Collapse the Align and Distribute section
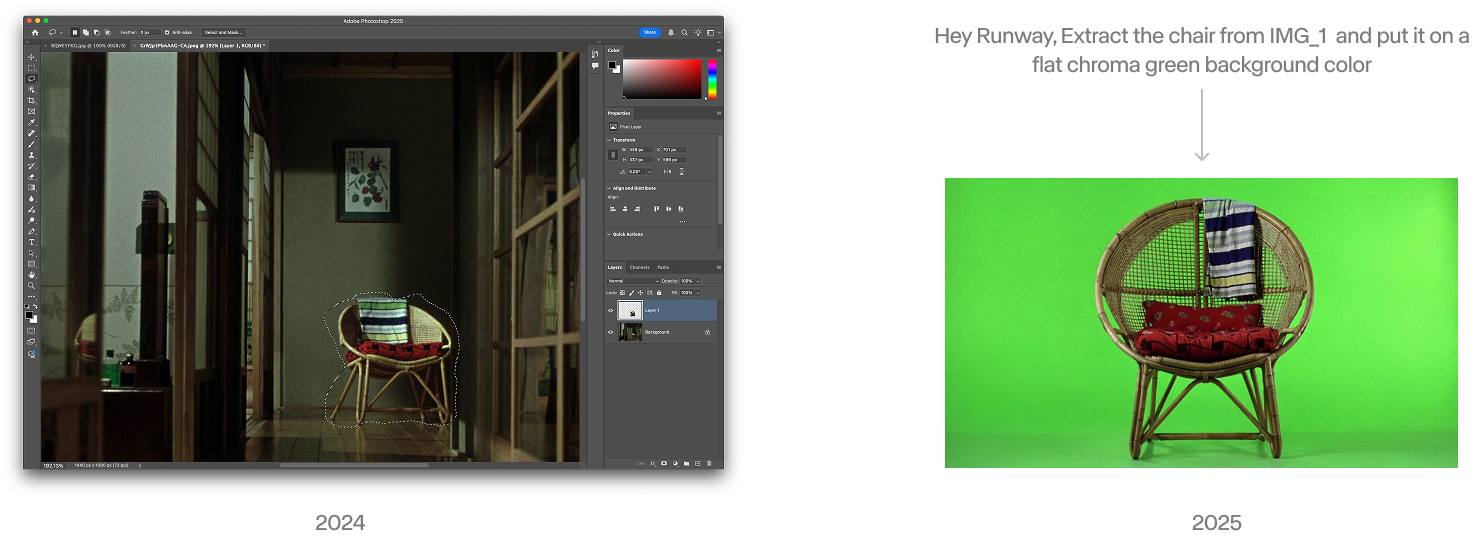 pyautogui.click(x=609, y=188)
